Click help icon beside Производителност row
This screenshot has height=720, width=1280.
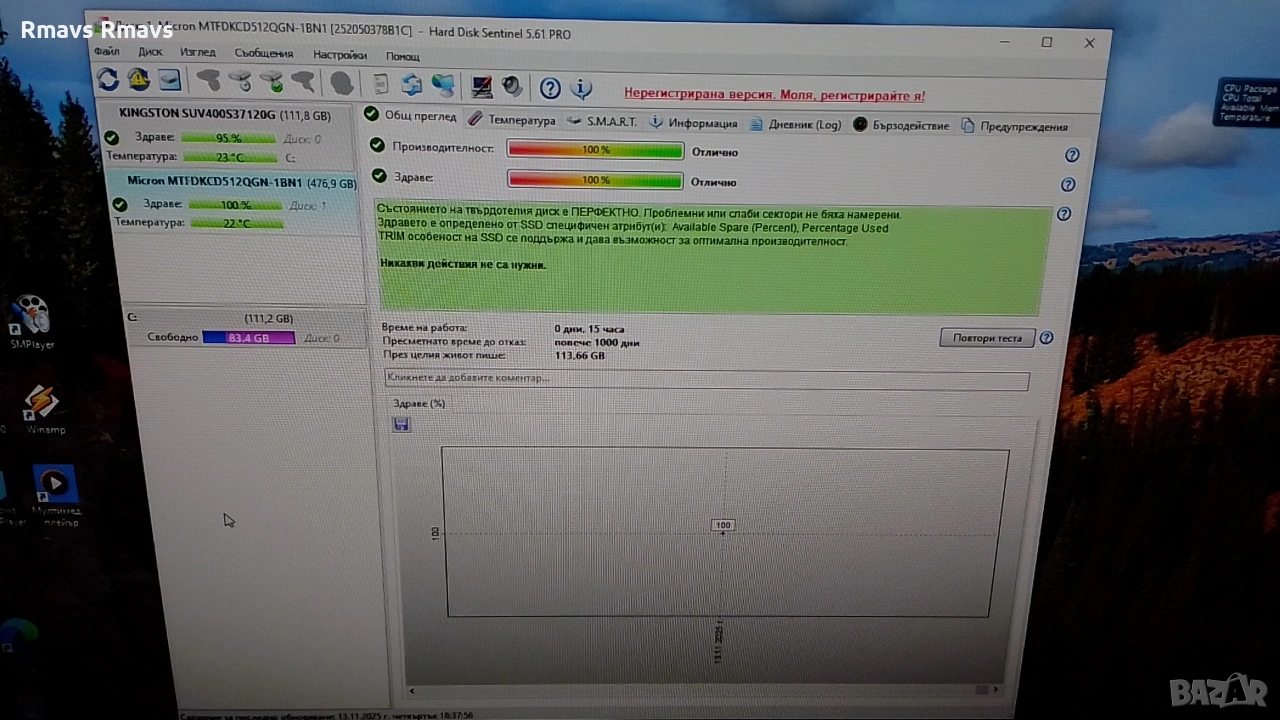point(1072,155)
